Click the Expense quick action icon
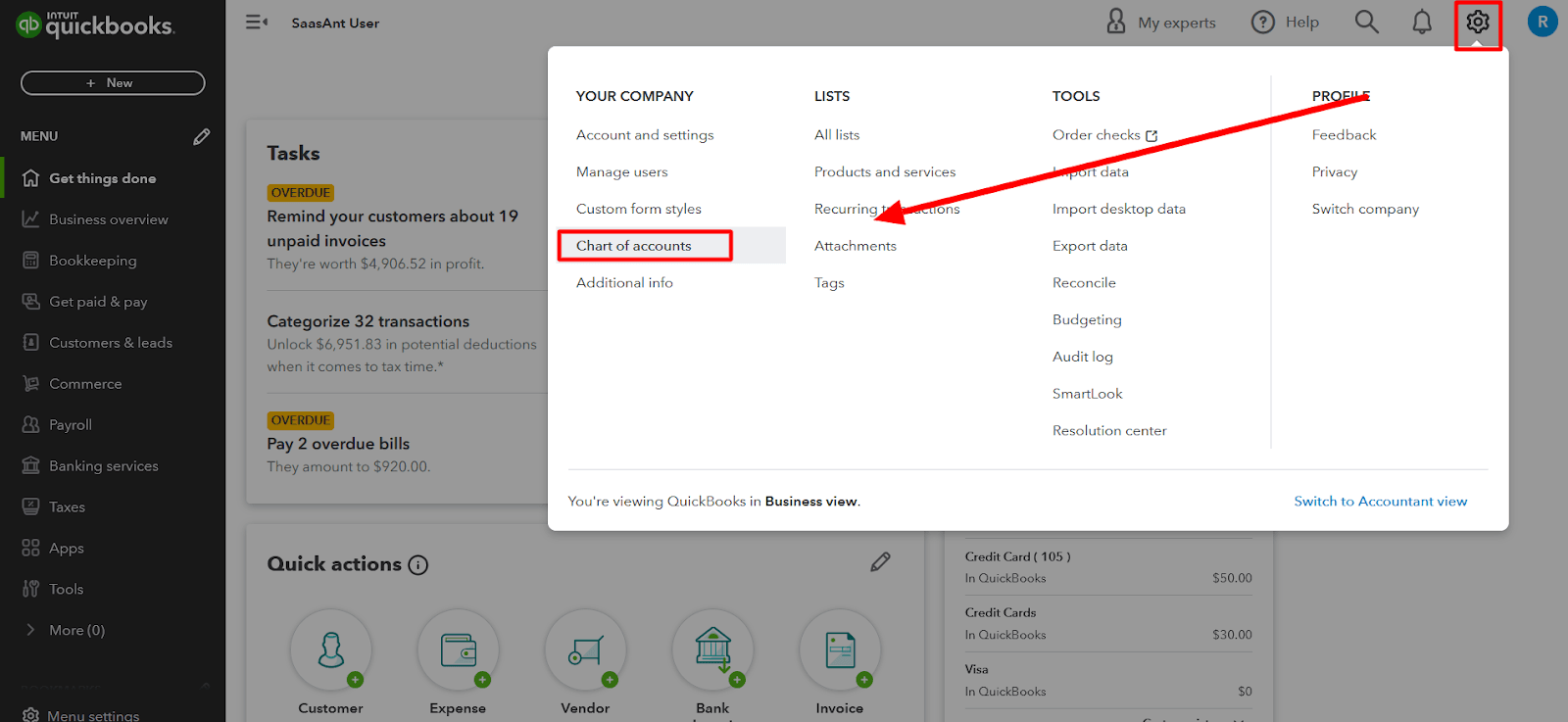The image size is (1568, 722). point(459,650)
